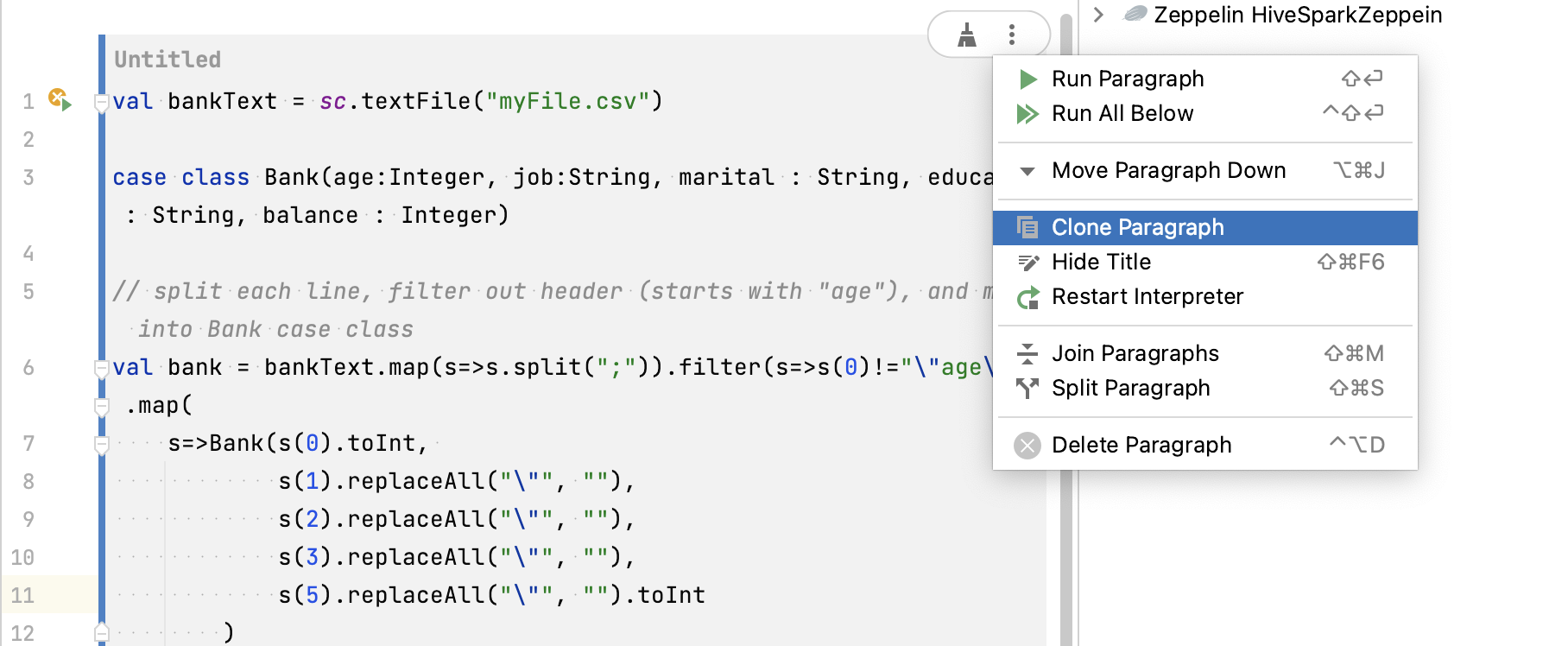Image resolution: width=1568 pixels, height=646 pixels.
Task: Click the comment text 'split each line'
Action: pyautogui.click(x=256, y=291)
